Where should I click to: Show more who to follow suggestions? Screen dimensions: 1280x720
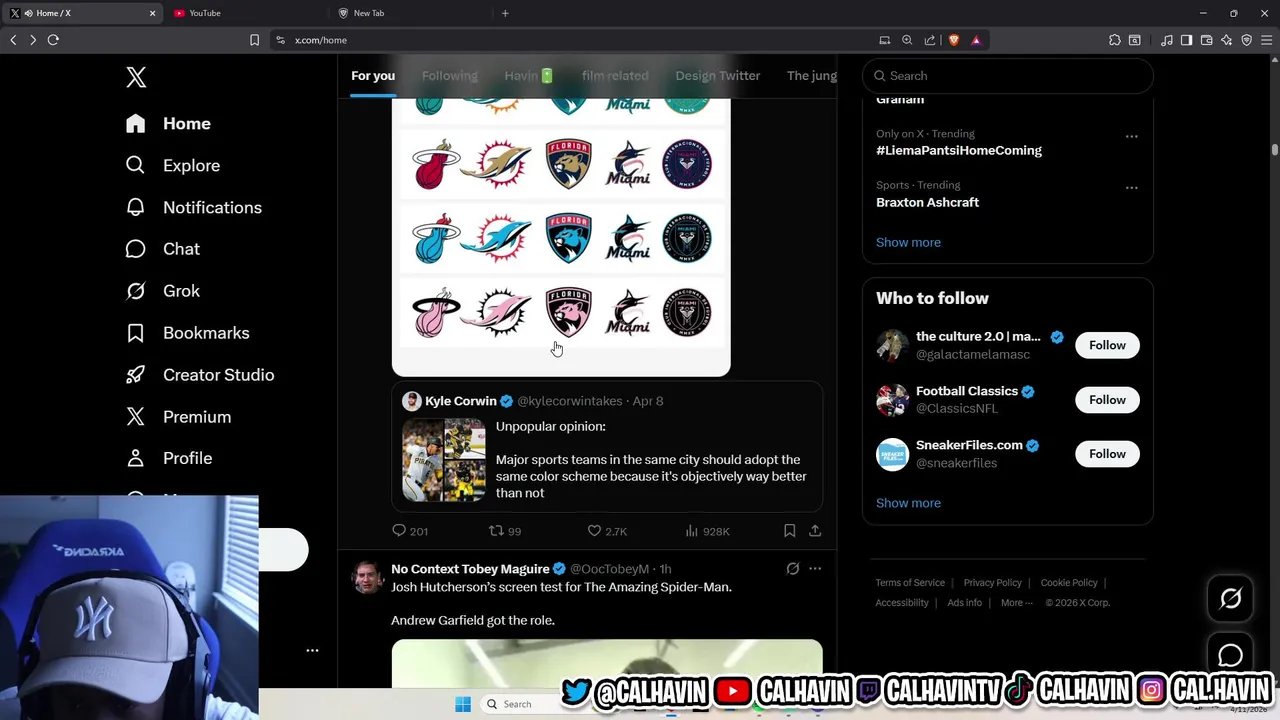(x=908, y=503)
